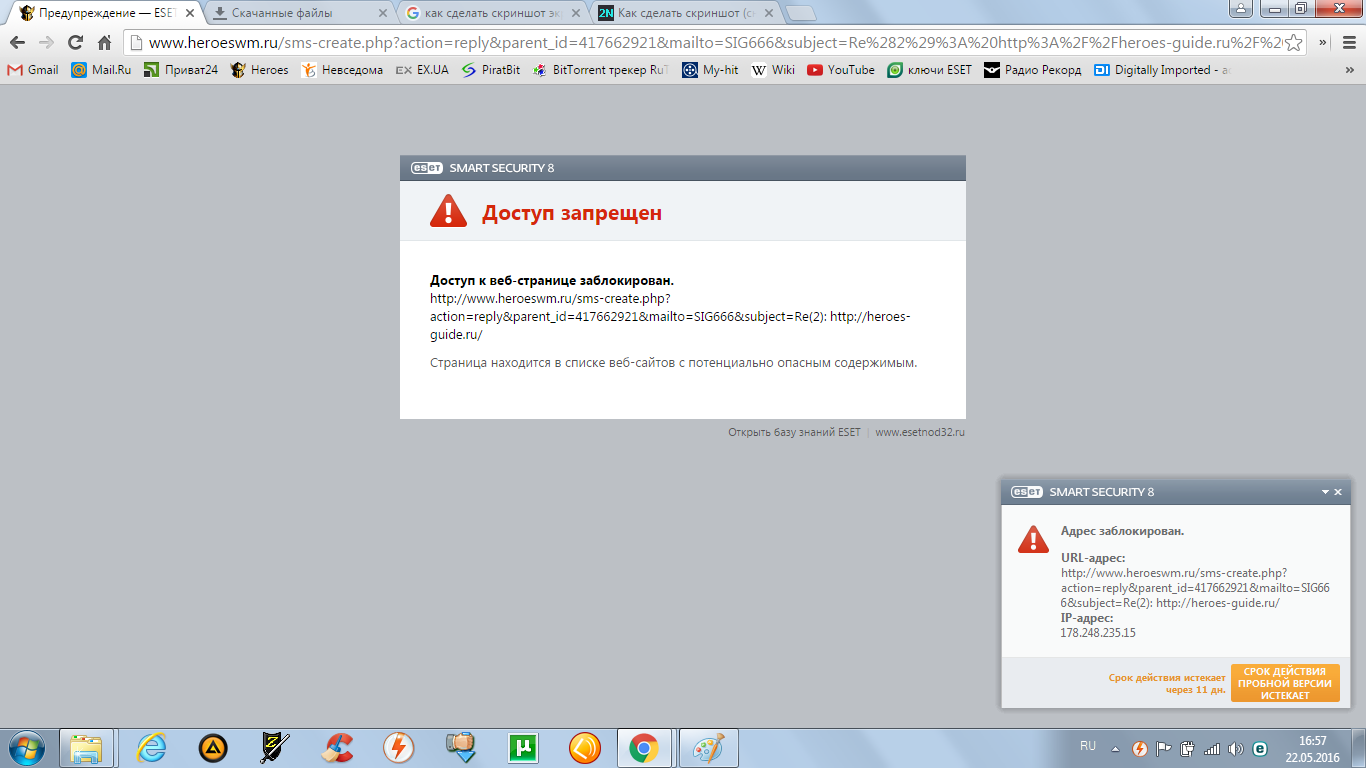Open Paint from the taskbar
This screenshot has height=768, width=1366.
pyautogui.click(x=708, y=747)
